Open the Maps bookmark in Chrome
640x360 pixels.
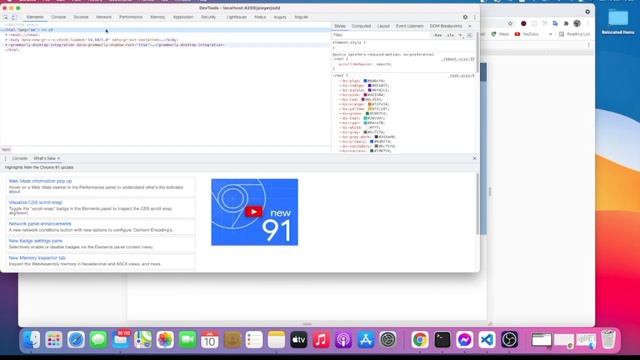[x=500, y=34]
